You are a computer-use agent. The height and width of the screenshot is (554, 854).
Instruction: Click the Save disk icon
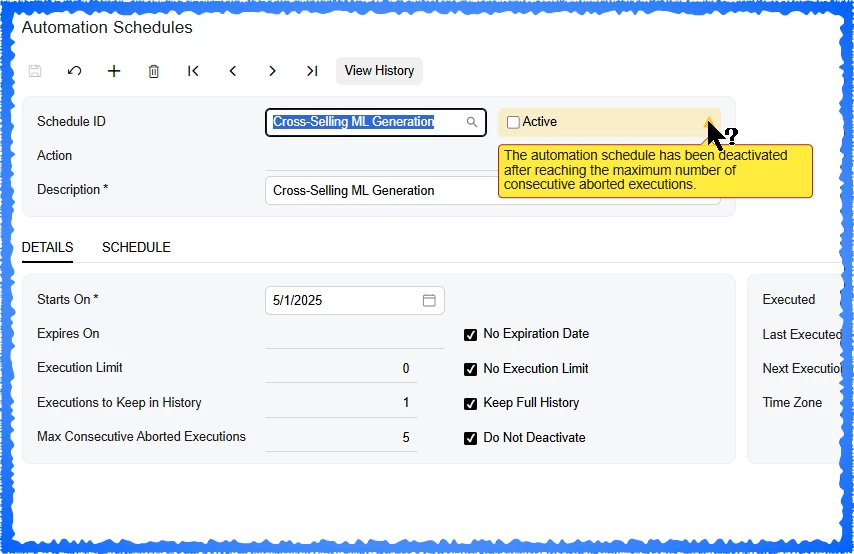(35, 71)
